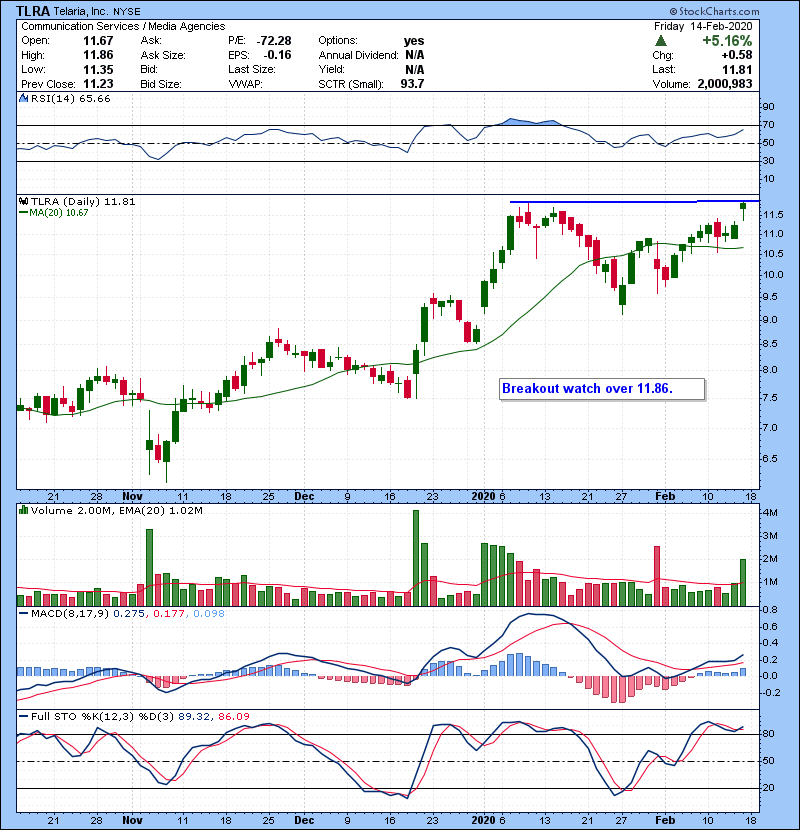Screen dimensions: 800x830
Task: Click the RSI(14) 65.66 label
Action: [70, 98]
